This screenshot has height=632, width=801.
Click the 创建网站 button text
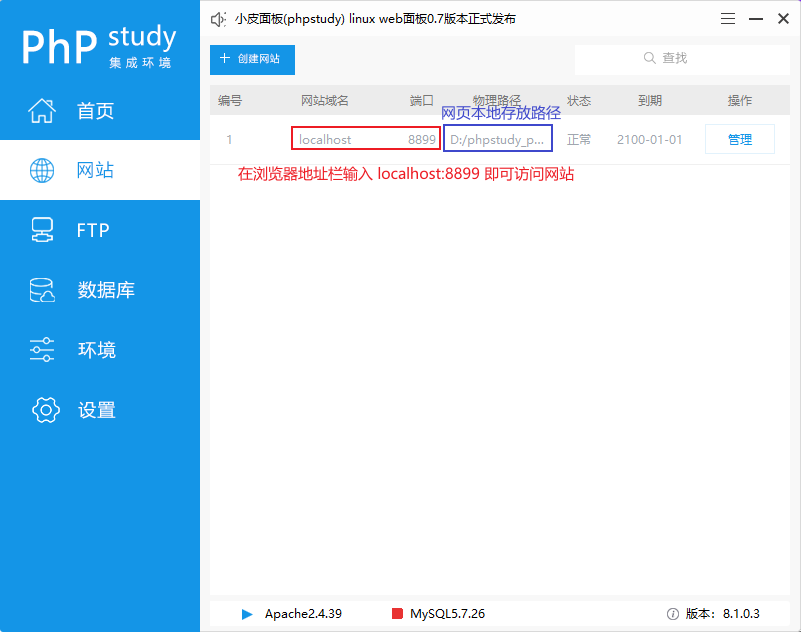[x=259, y=59]
